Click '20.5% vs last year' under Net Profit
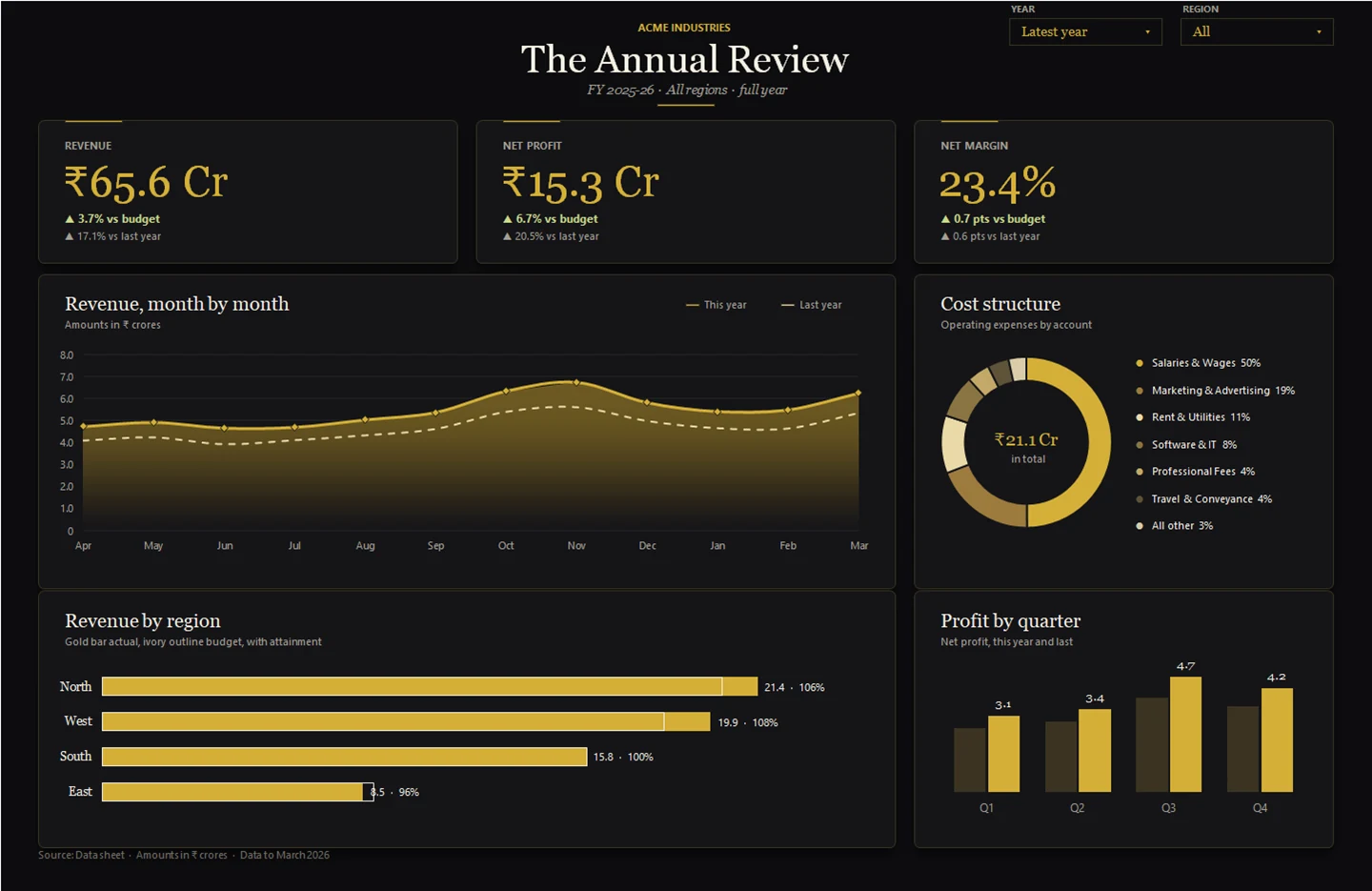Image resolution: width=1372 pixels, height=891 pixels. (x=551, y=236)
